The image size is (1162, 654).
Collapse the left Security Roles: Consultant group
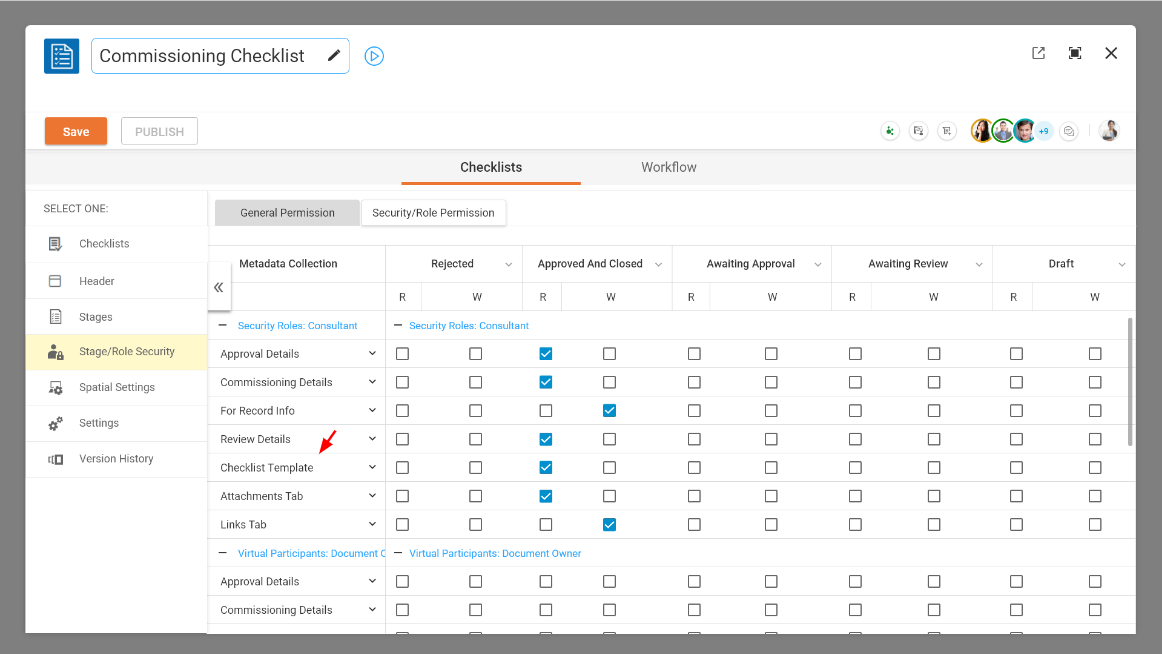223,325
